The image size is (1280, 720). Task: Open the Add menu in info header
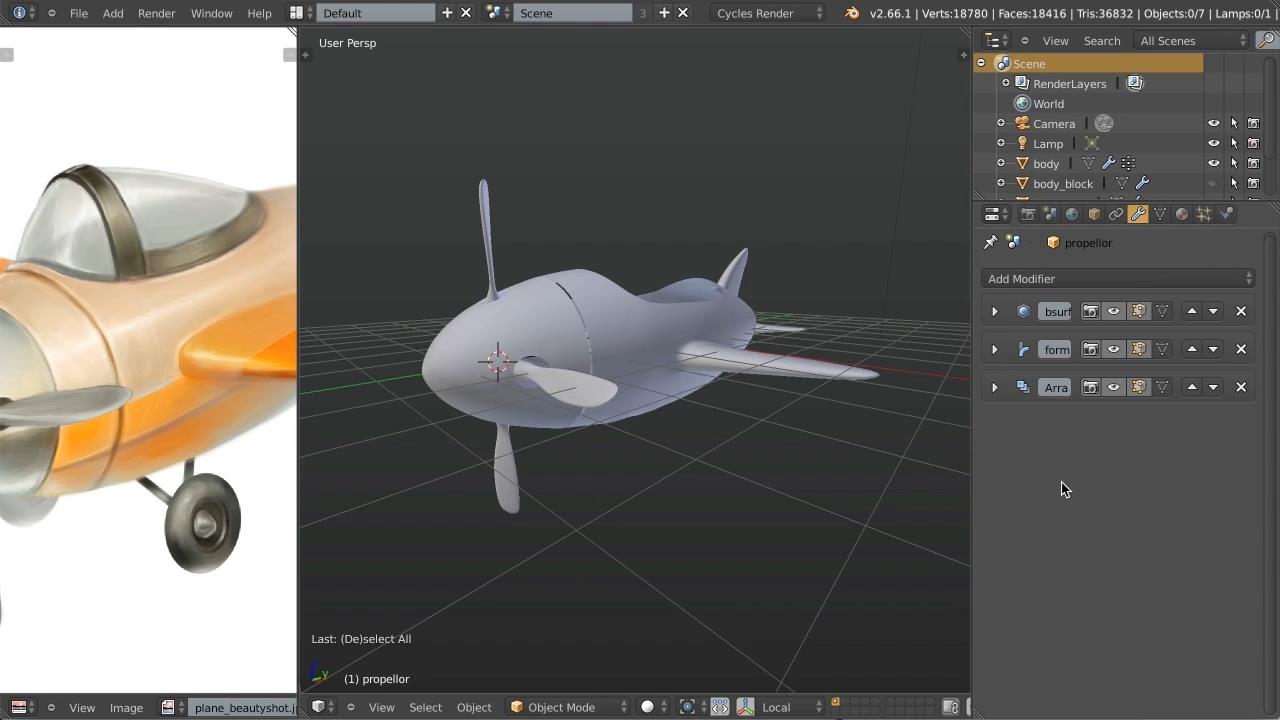point(113,13)
